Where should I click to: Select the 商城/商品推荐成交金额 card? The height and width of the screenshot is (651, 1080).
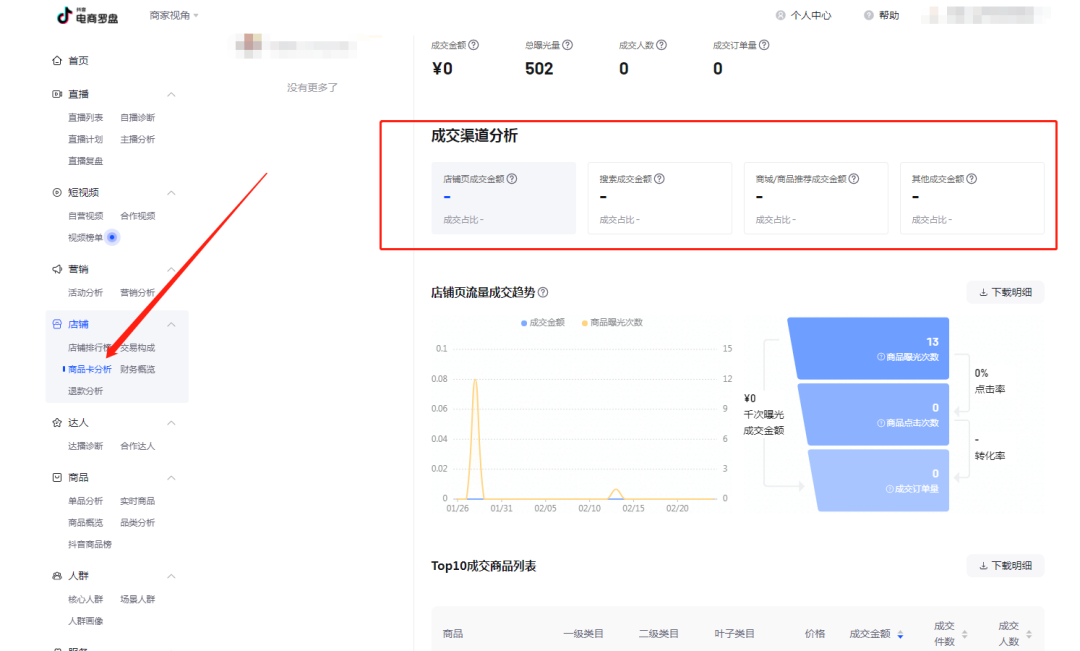pos(816,198)
